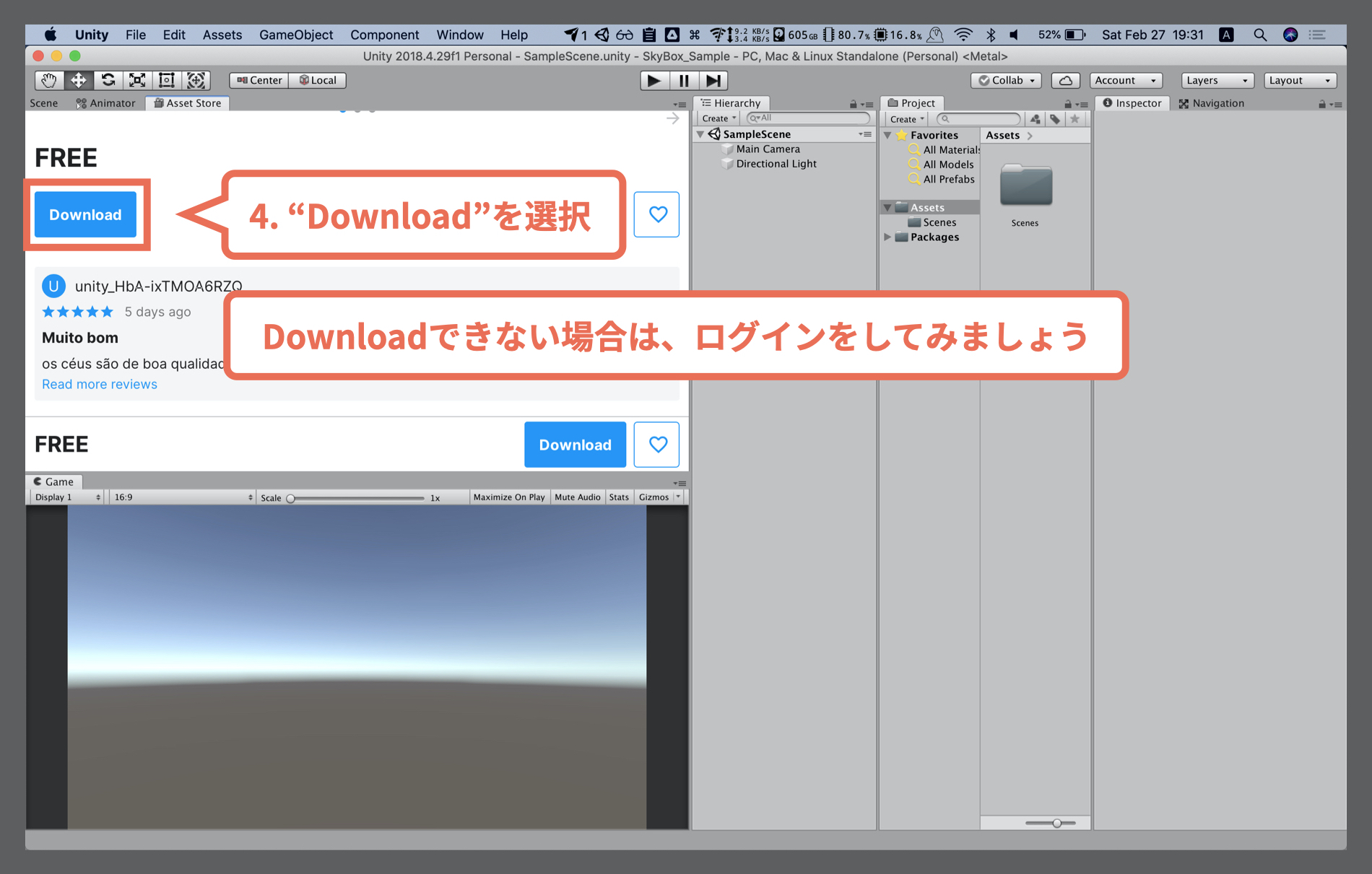The height and width of the screenshot is (874, 1372).
Task: Toggle Maximize On Play
Action: coord(509,497)
